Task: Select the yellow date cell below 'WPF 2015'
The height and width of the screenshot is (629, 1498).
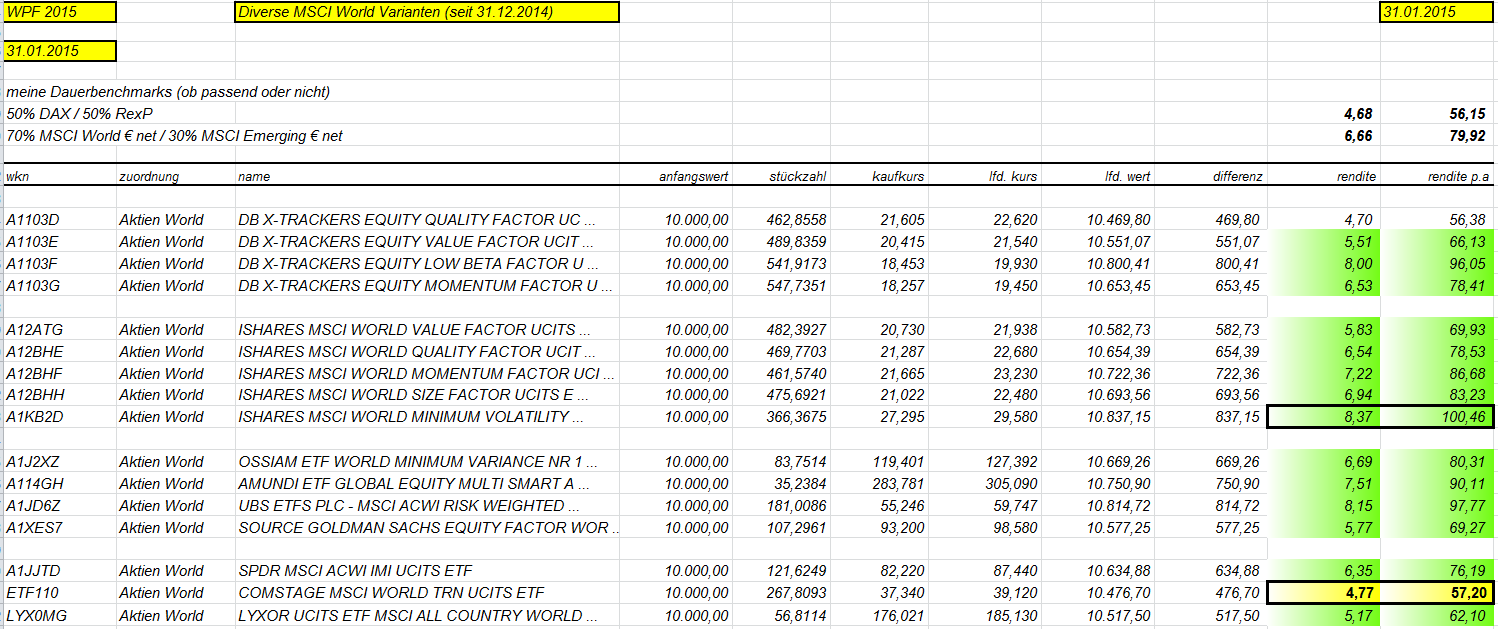Action: tap(60, 50)
